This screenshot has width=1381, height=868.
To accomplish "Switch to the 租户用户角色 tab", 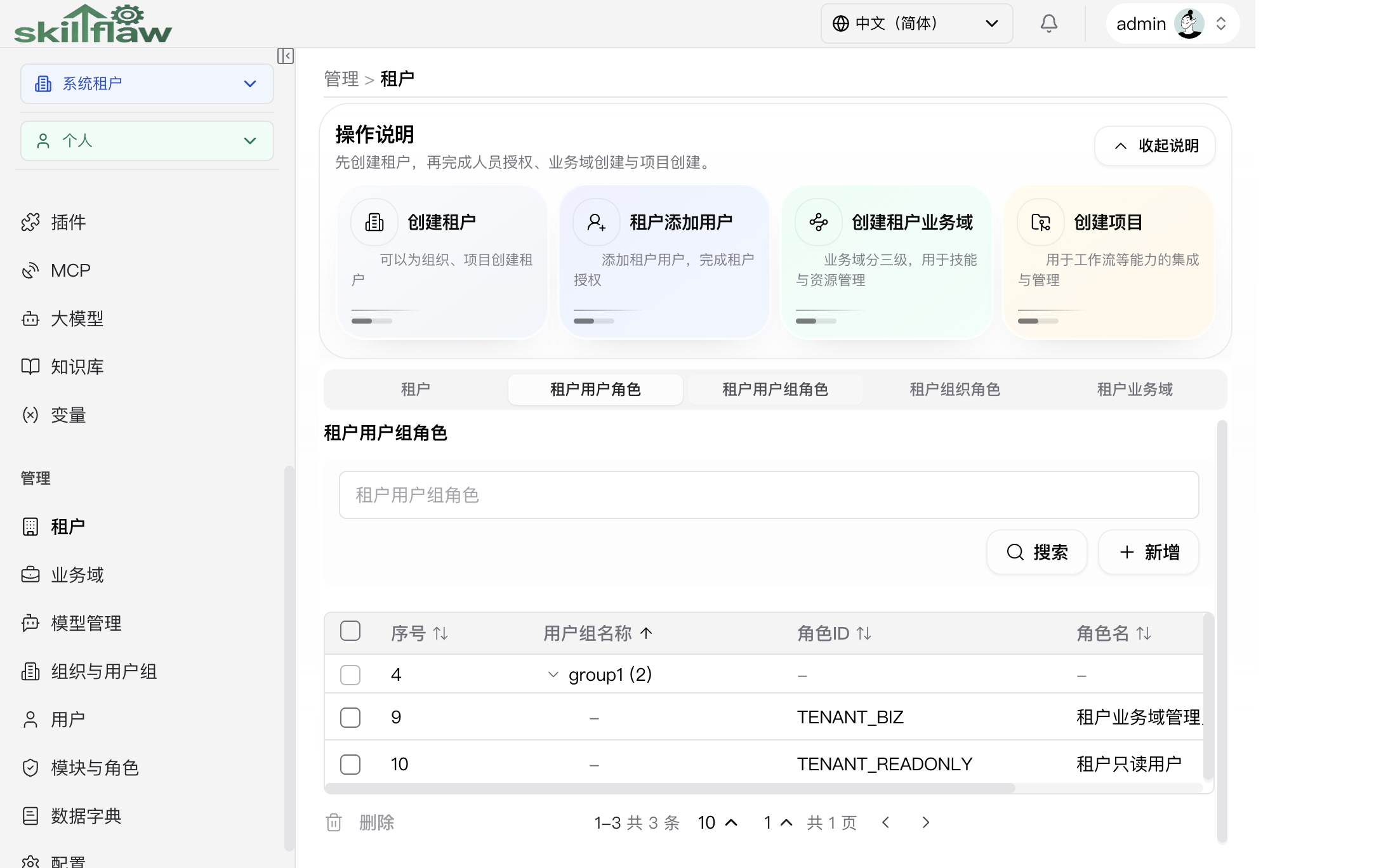I will pyautogui.click(x=595, y=390).
